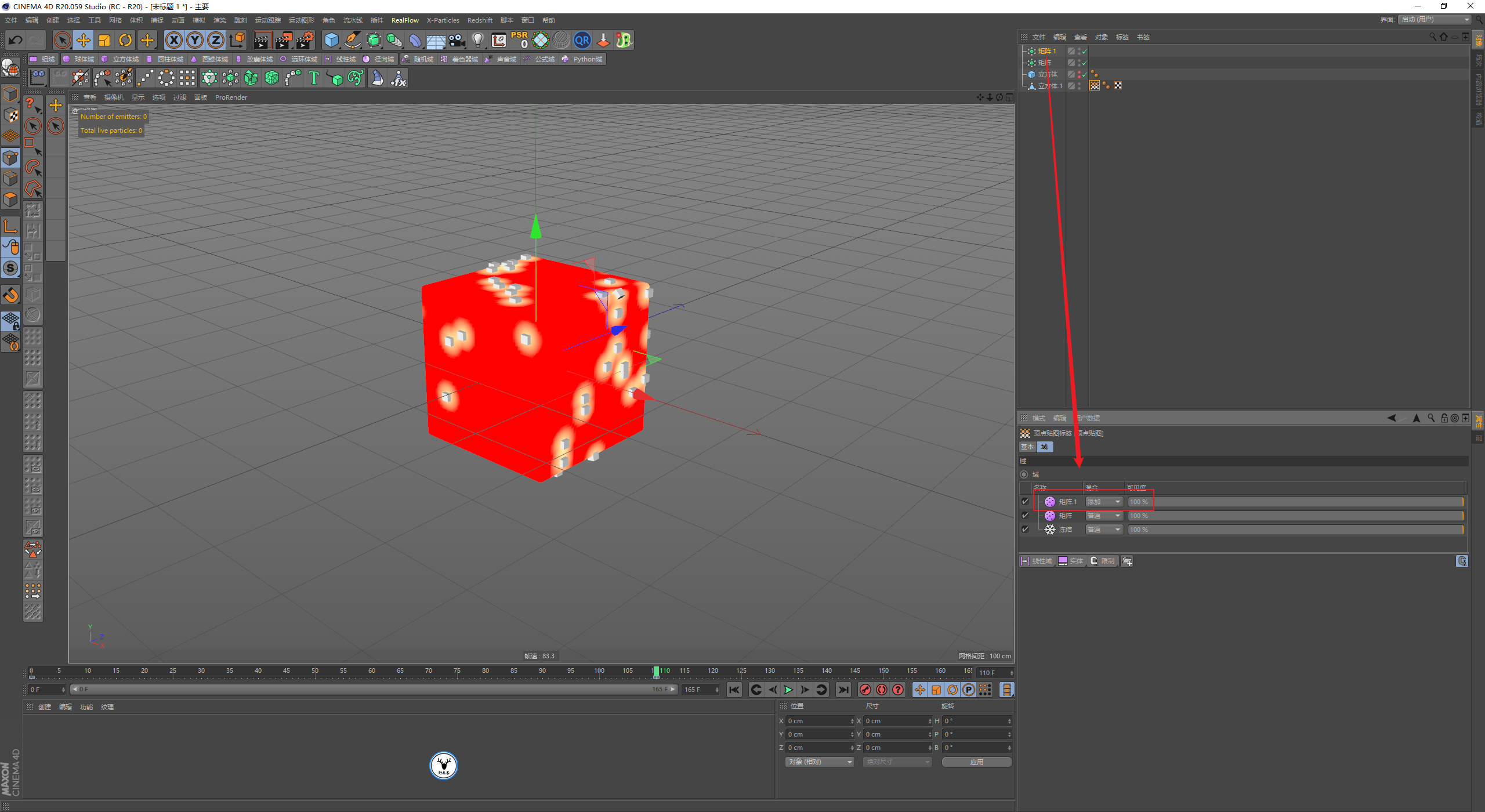The width and height of the screenshot is (1485, 812).
Task: Uncheck the 矩阵.1 field layer checkbox
Action: point(1025,502)
